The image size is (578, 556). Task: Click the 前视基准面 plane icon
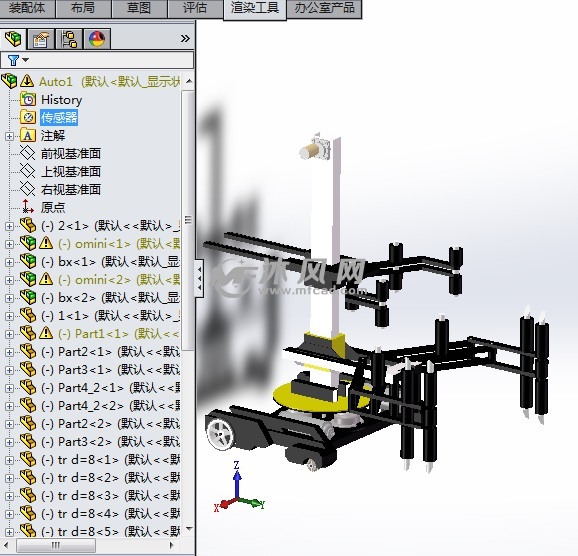click(27, 153)
